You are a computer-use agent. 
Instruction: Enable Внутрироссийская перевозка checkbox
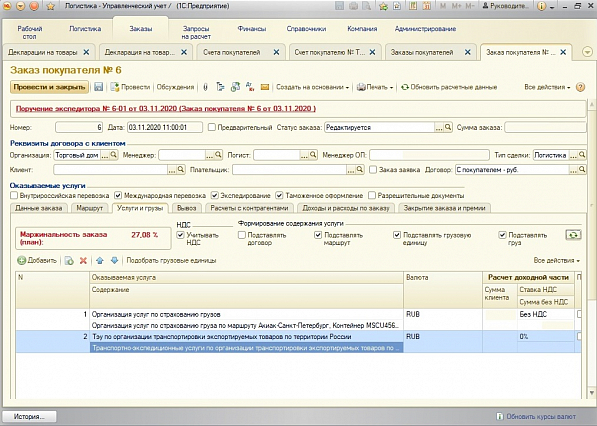(14, 196)
